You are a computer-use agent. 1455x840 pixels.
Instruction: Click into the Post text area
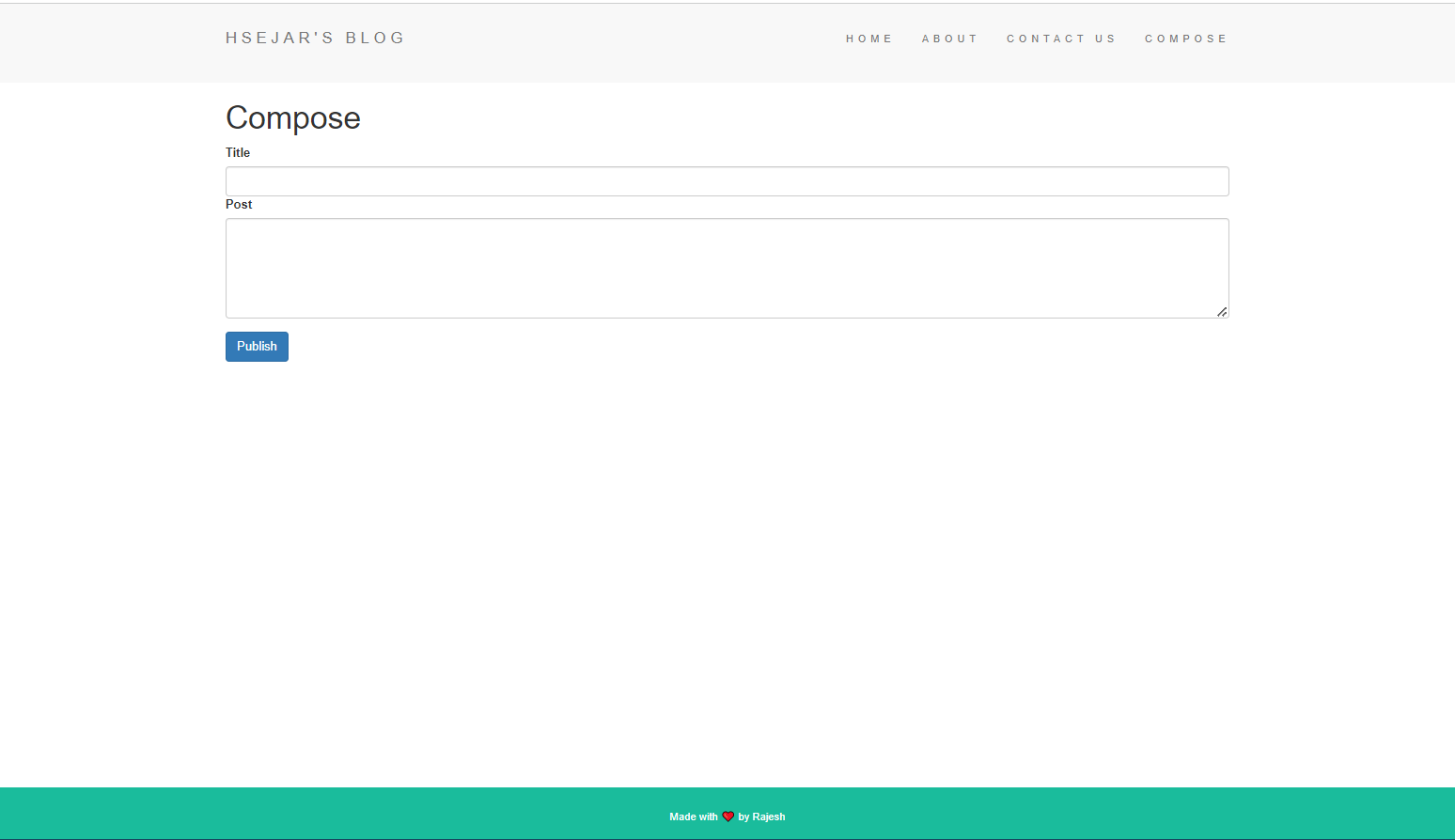pos(727,269)
